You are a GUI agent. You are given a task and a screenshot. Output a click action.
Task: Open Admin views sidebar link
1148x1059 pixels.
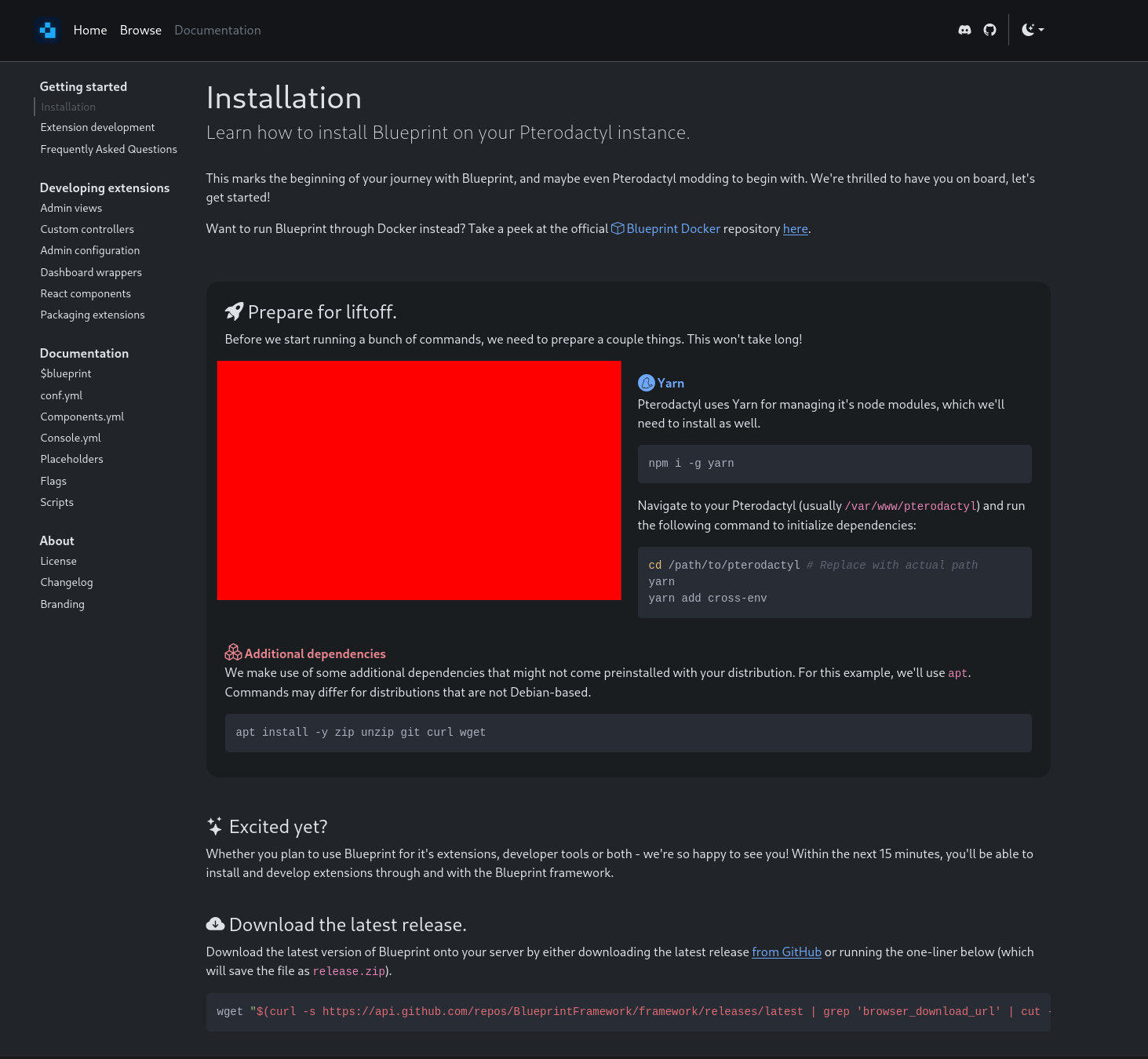coord(71,208)
